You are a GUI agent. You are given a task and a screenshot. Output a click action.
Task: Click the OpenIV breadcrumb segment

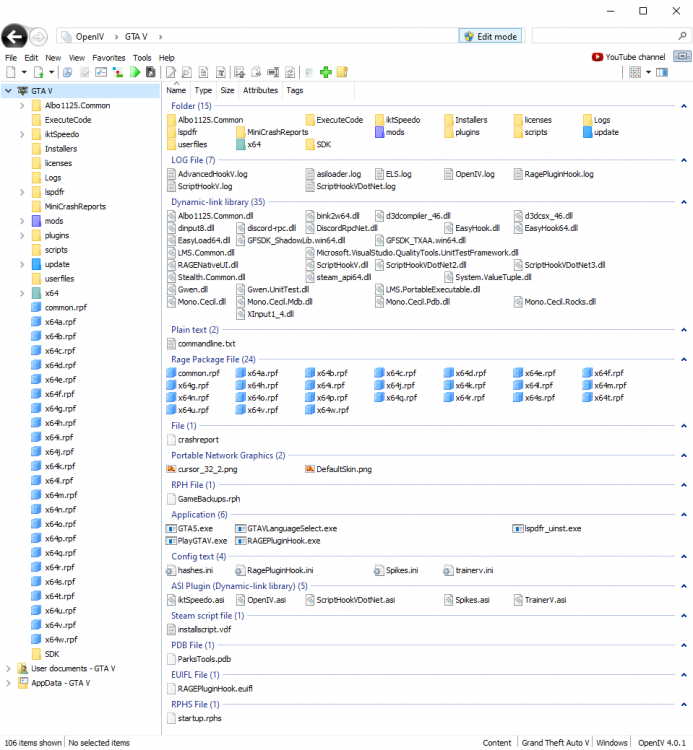89,36
